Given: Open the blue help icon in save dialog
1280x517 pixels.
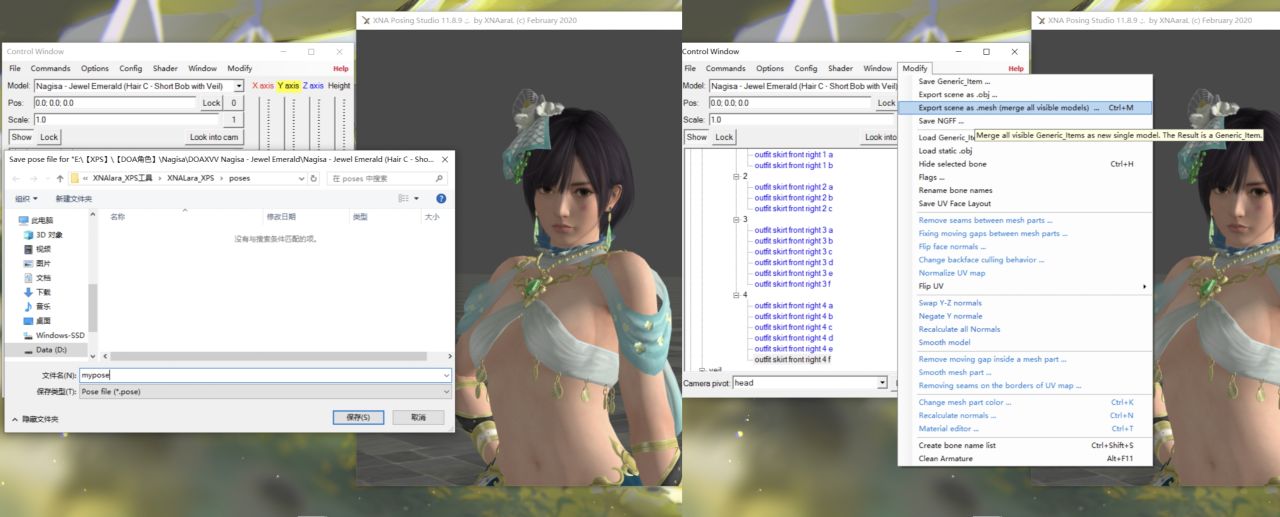Looking at the screenshot, I should click(x=441, y=198).
